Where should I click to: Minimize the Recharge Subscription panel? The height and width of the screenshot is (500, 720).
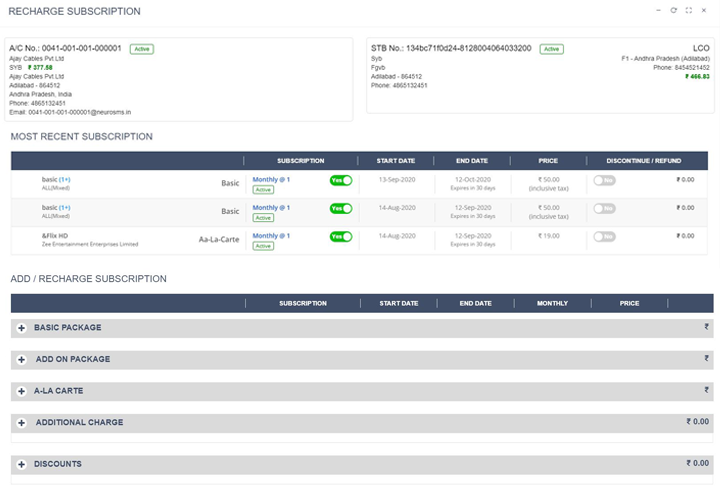(x=658, y=10)
